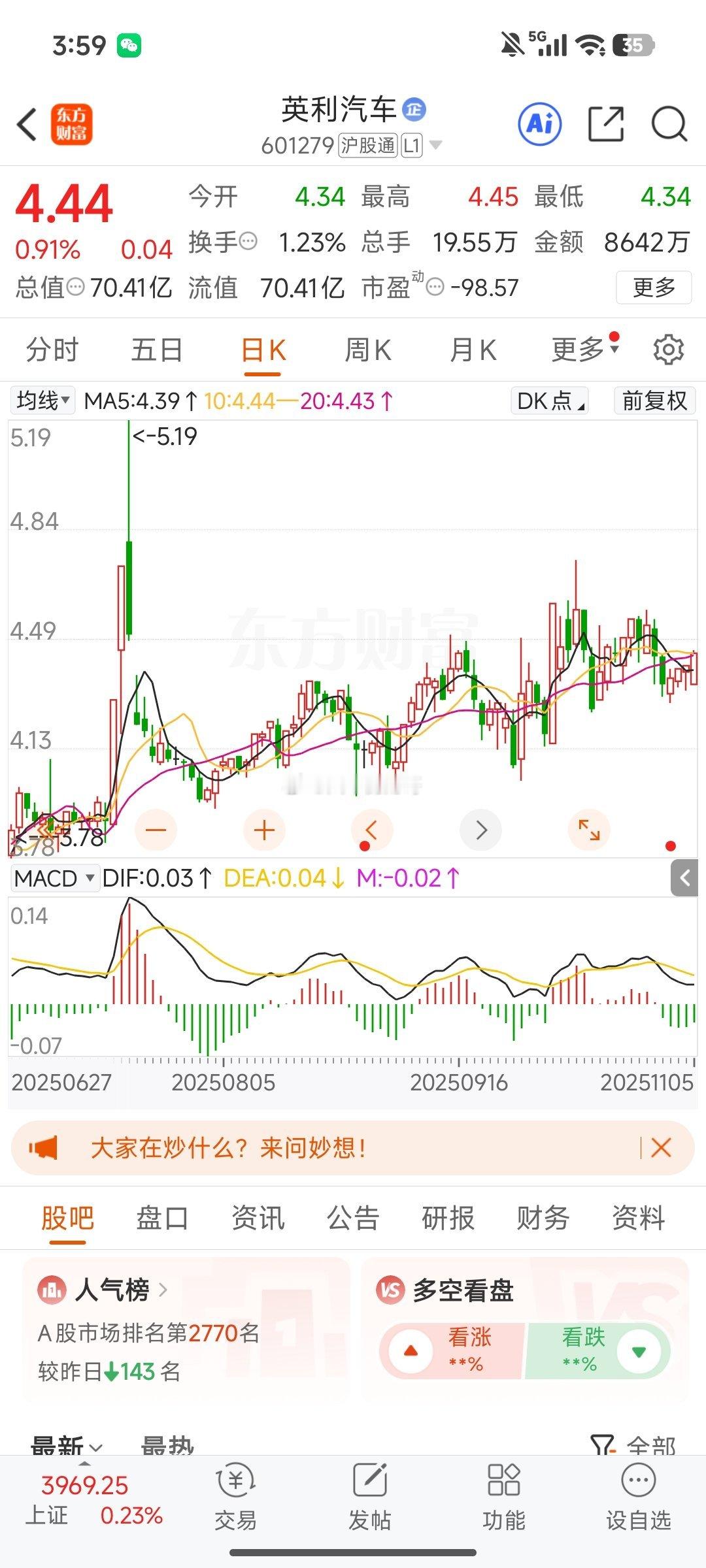Tap the MACD sub-chart area

[x=353, y=977]
